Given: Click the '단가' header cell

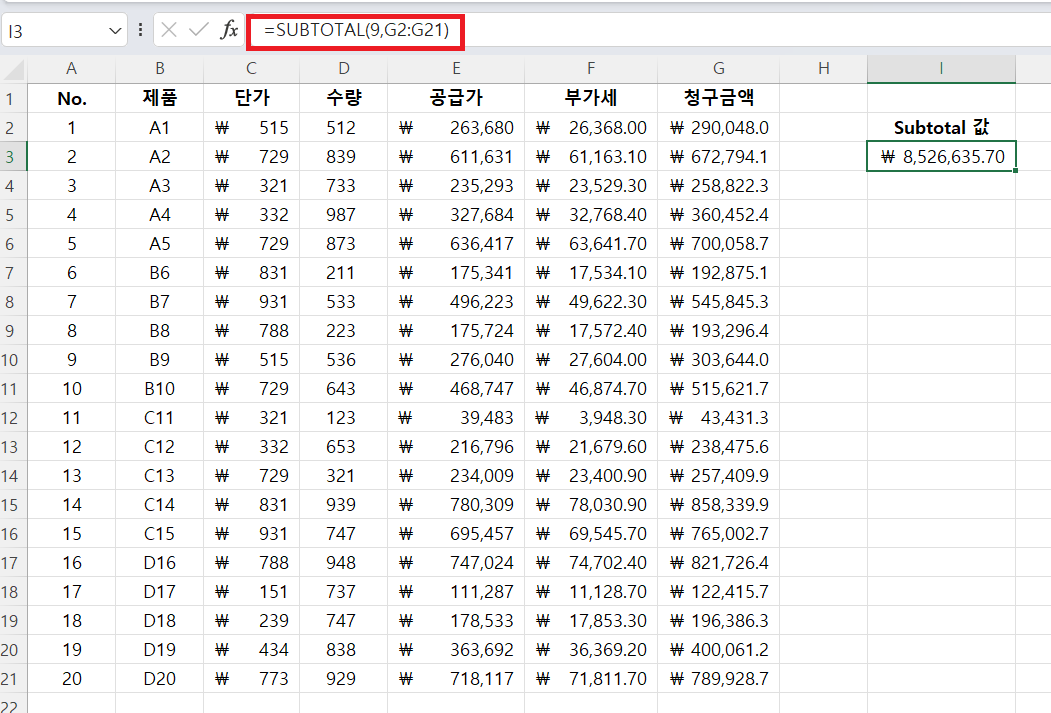Looking at the screenshot, I should click(251, 99).
